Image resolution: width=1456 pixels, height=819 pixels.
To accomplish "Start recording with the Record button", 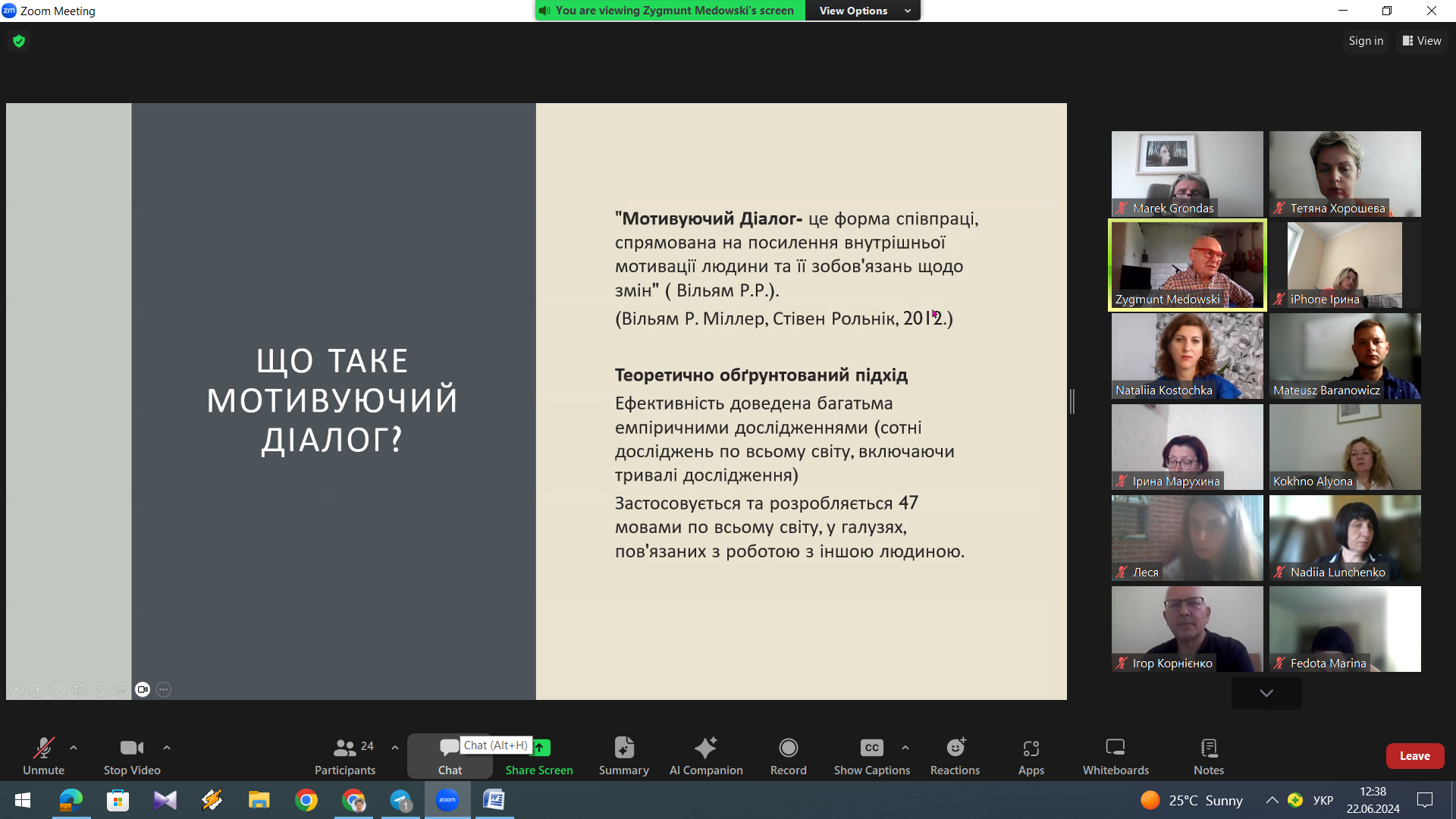I will coord(788,756).
